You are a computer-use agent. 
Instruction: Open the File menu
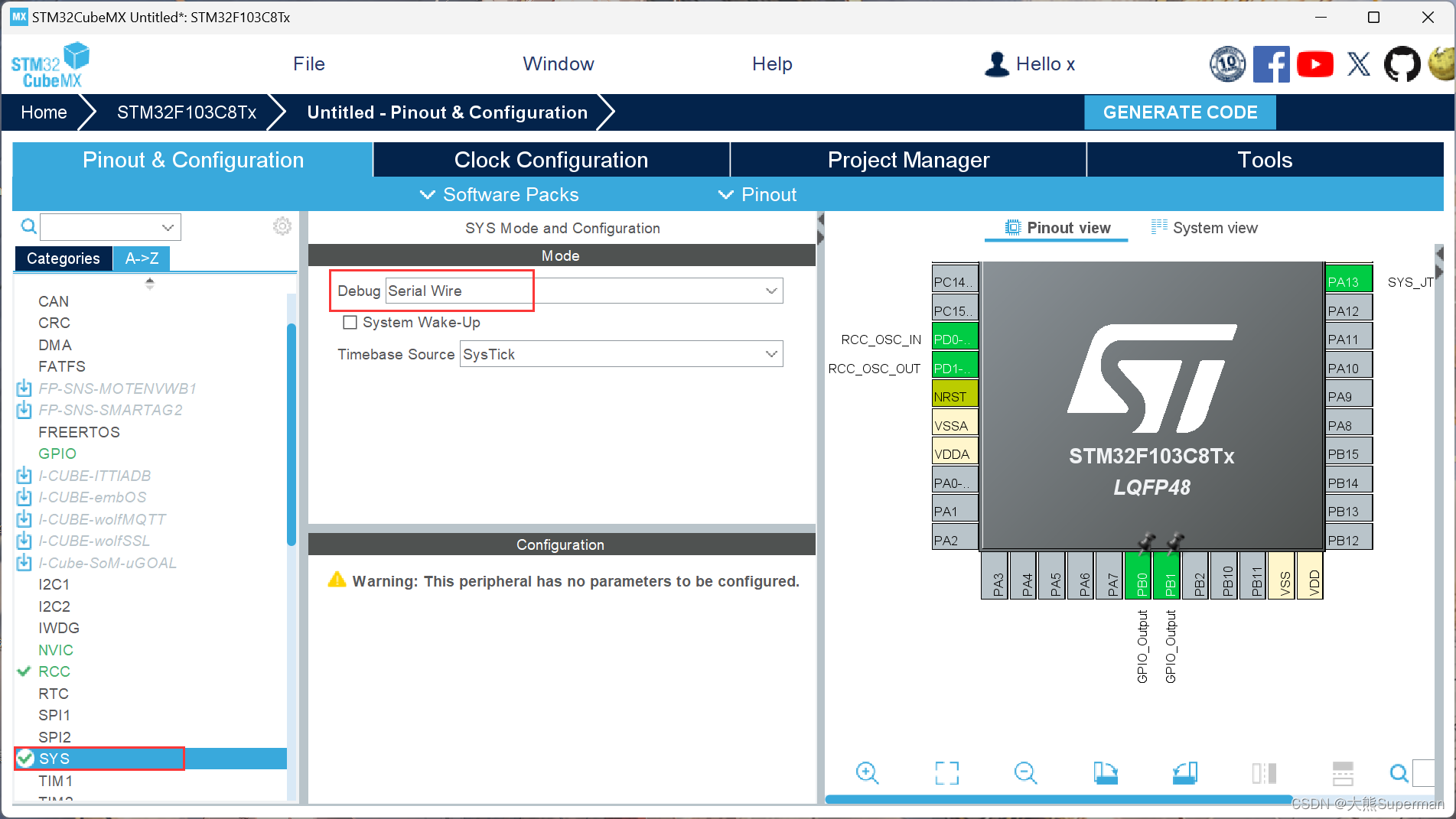click(x=309, y=64)
